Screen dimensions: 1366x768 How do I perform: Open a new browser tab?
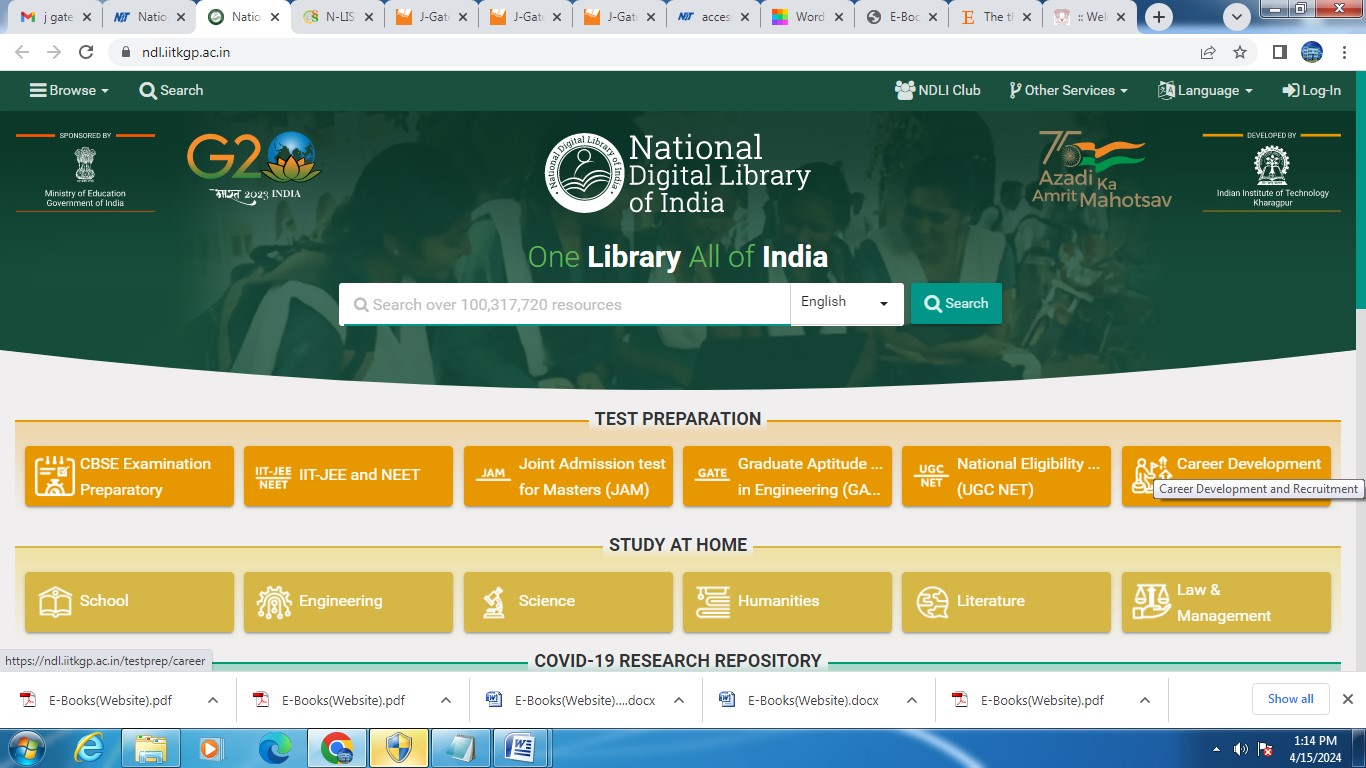click(1159, 17)
